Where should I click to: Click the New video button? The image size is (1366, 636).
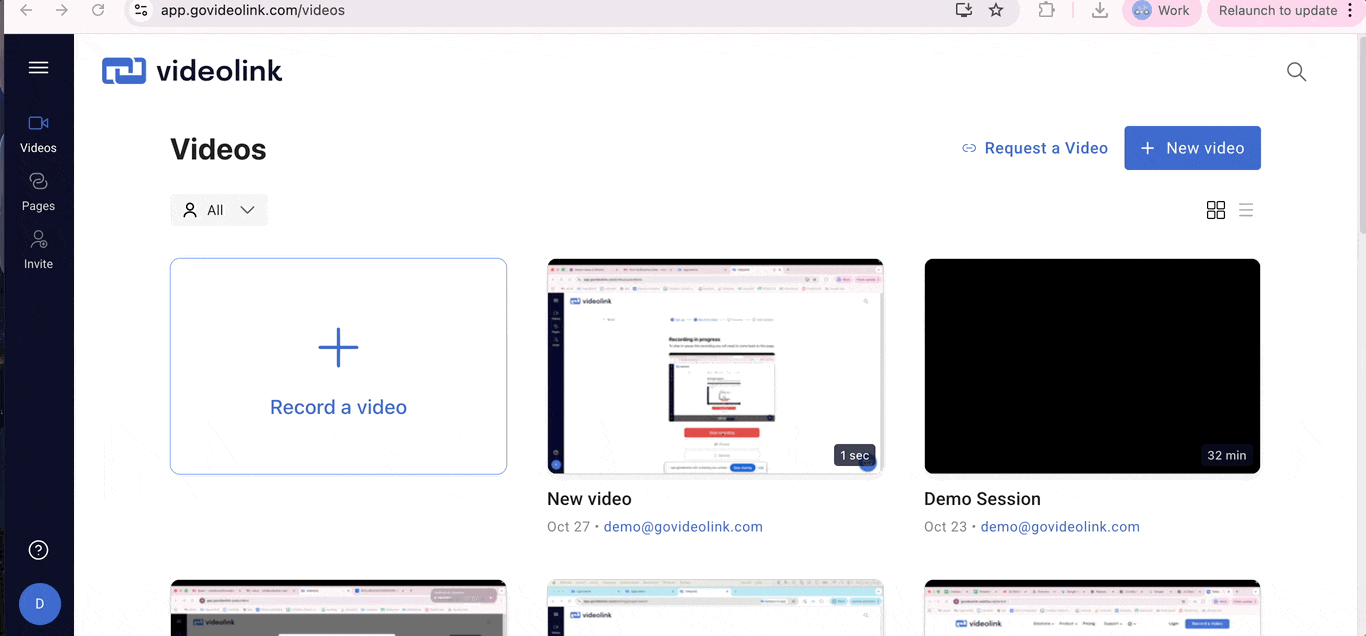coord(1192,148)
